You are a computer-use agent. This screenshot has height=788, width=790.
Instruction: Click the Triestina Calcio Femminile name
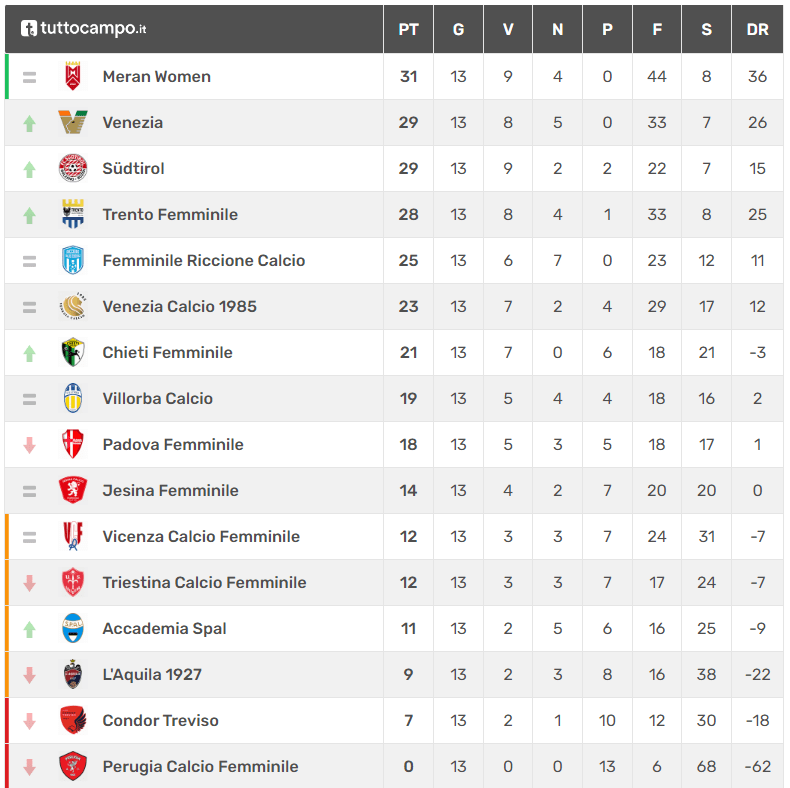coord(204,582)
